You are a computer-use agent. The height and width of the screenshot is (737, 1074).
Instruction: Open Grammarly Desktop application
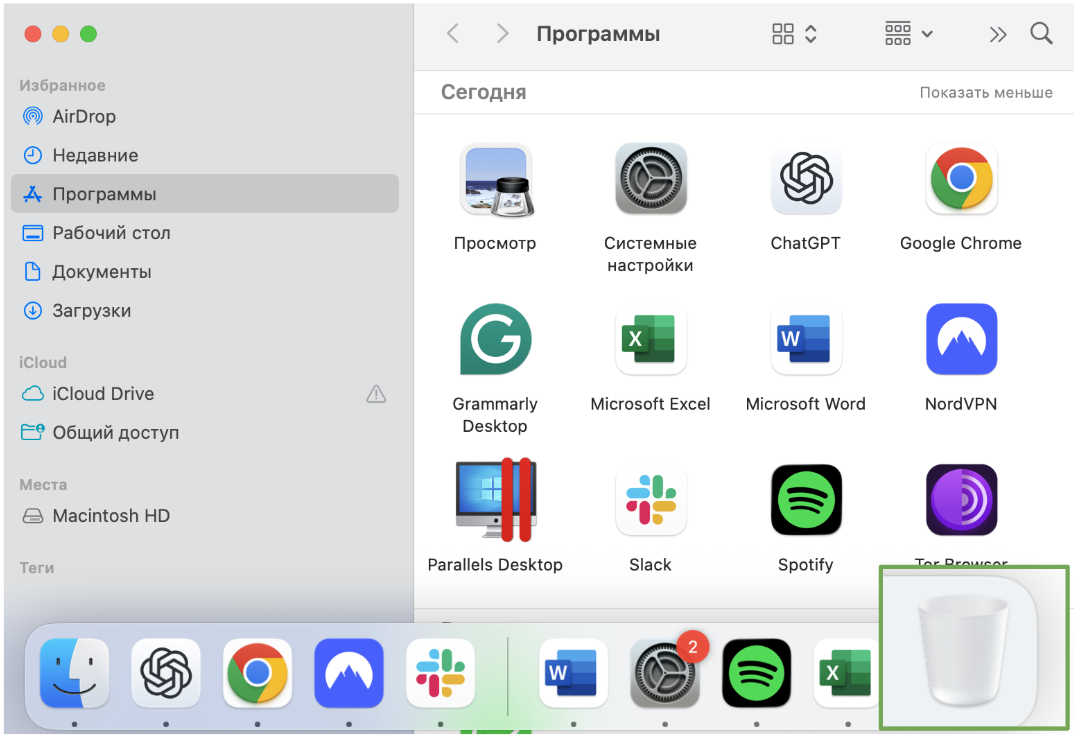[495, 340]
